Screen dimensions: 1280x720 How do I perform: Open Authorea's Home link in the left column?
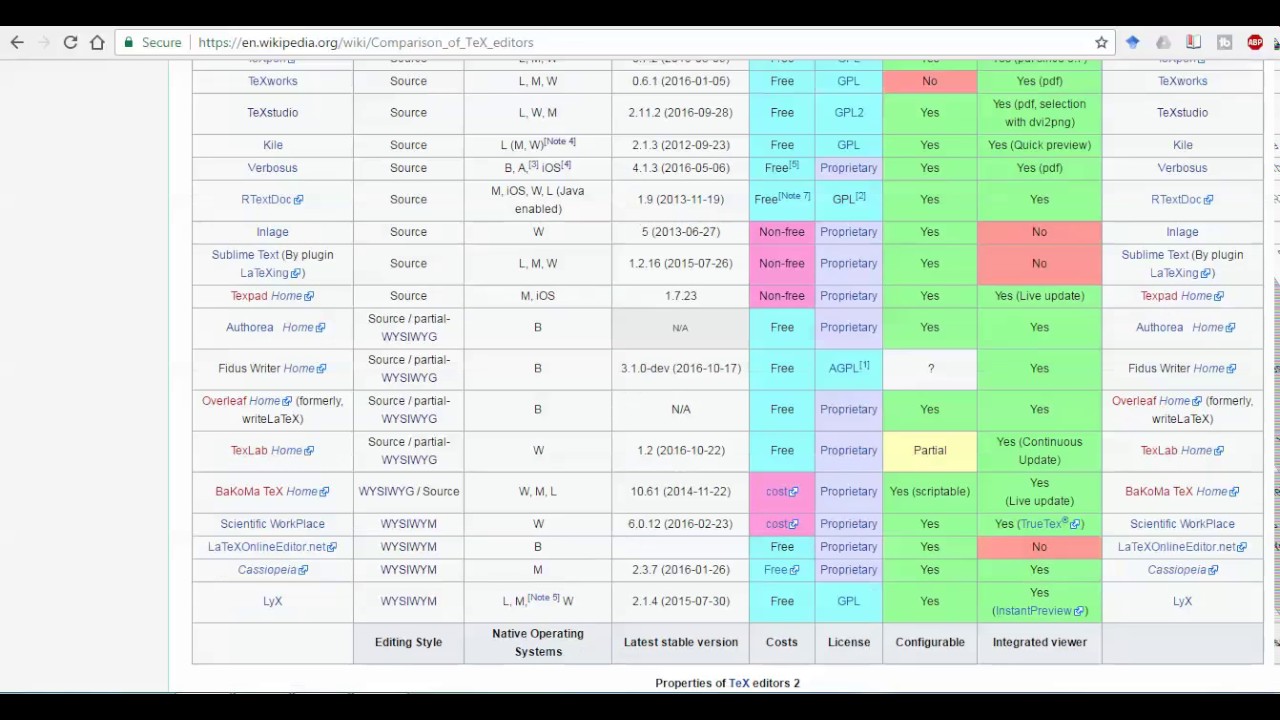[303, 327]
